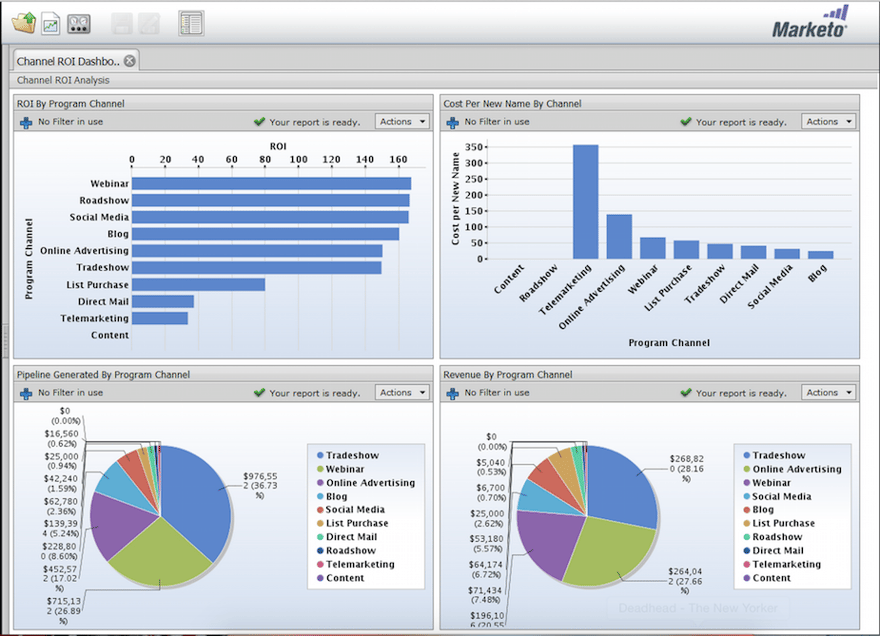The width and height of the screenshot is (880, 636).
Task: Toggle the repository browser panel icon
Action: [x=191, y=24]
